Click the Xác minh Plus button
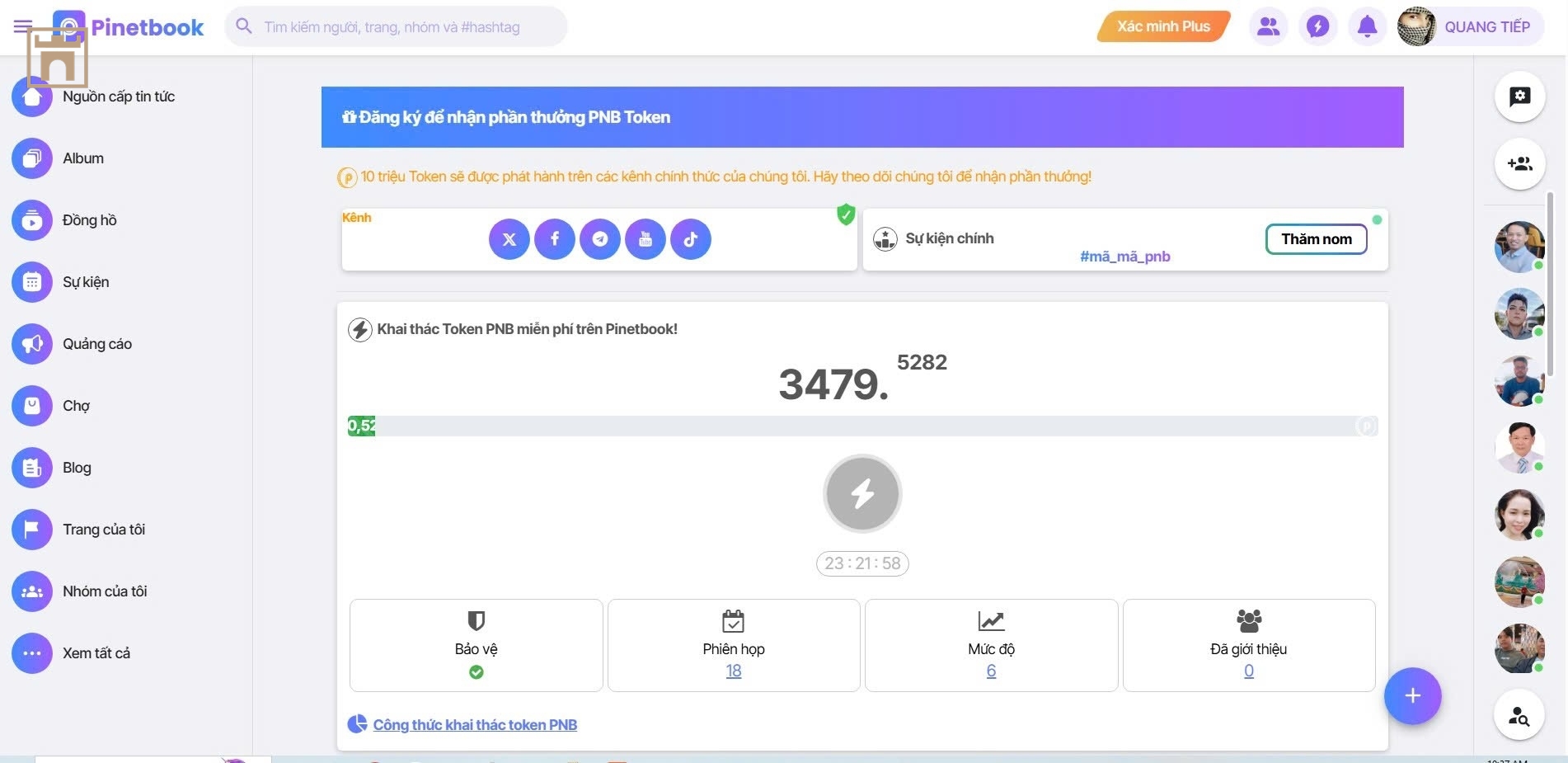The image size is (1568, 763). (x=1163, y=26)
